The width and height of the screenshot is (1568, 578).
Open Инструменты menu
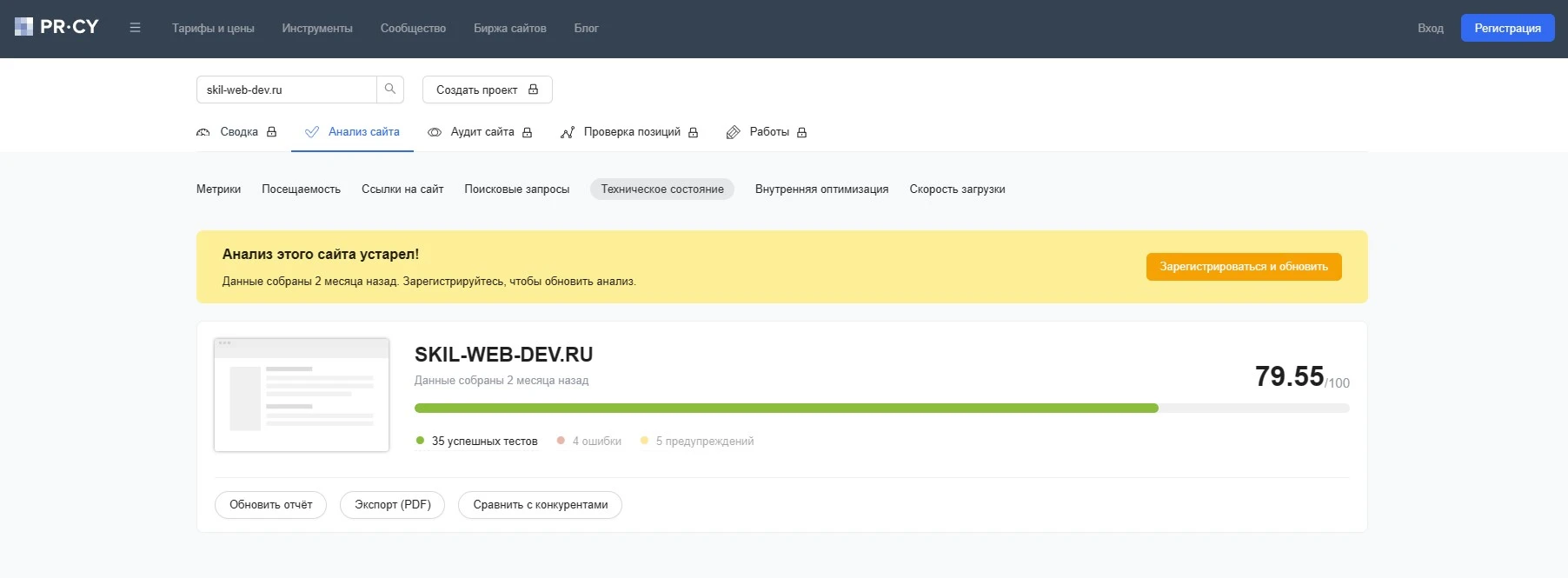[317, 28]
